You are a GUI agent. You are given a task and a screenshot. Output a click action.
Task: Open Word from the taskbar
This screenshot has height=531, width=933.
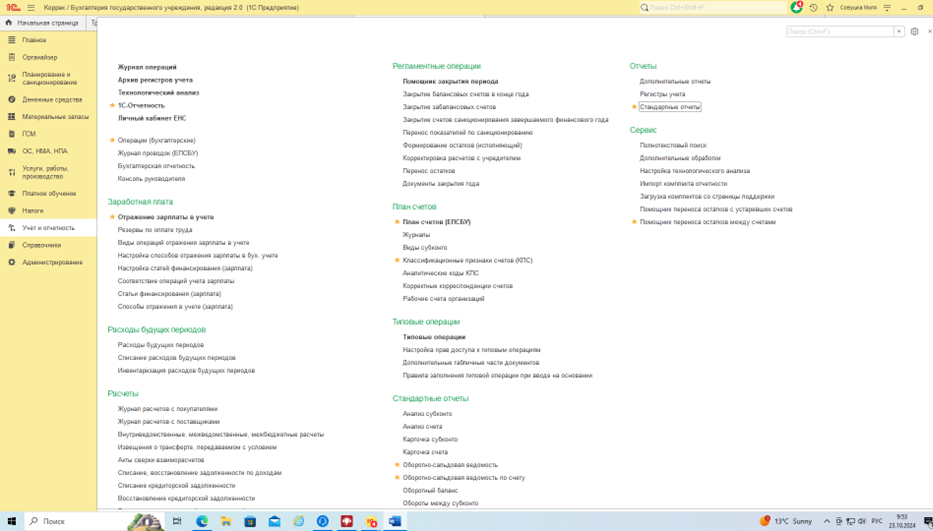(x=395, y=521)
